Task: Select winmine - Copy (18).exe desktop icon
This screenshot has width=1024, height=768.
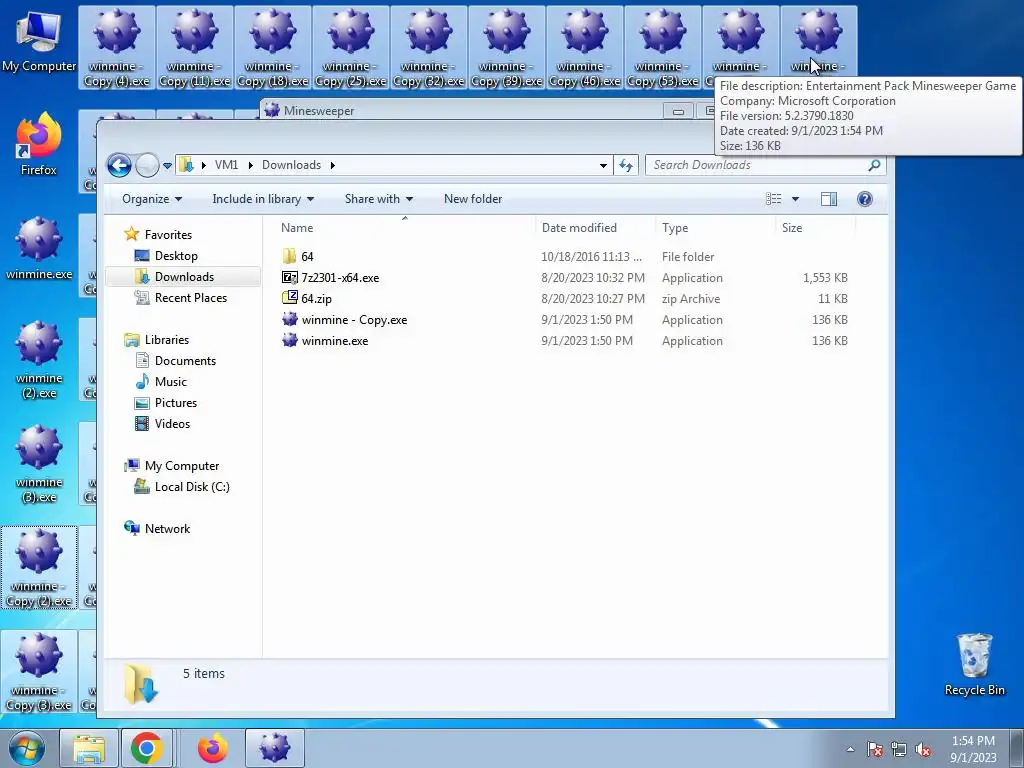Action: coord(272,47)
